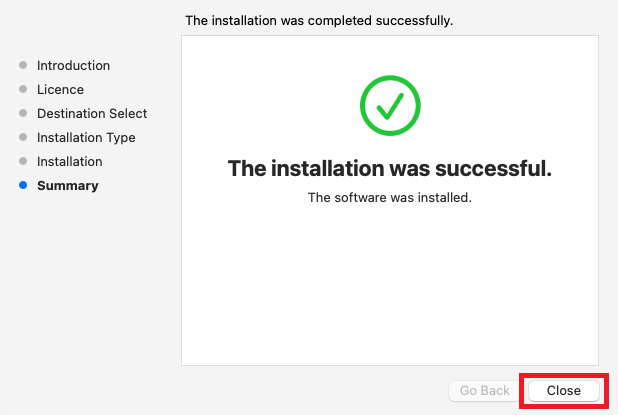Click the grey bullet beside Installation
The width and height of the screenshot is (618, 415).
23,162
